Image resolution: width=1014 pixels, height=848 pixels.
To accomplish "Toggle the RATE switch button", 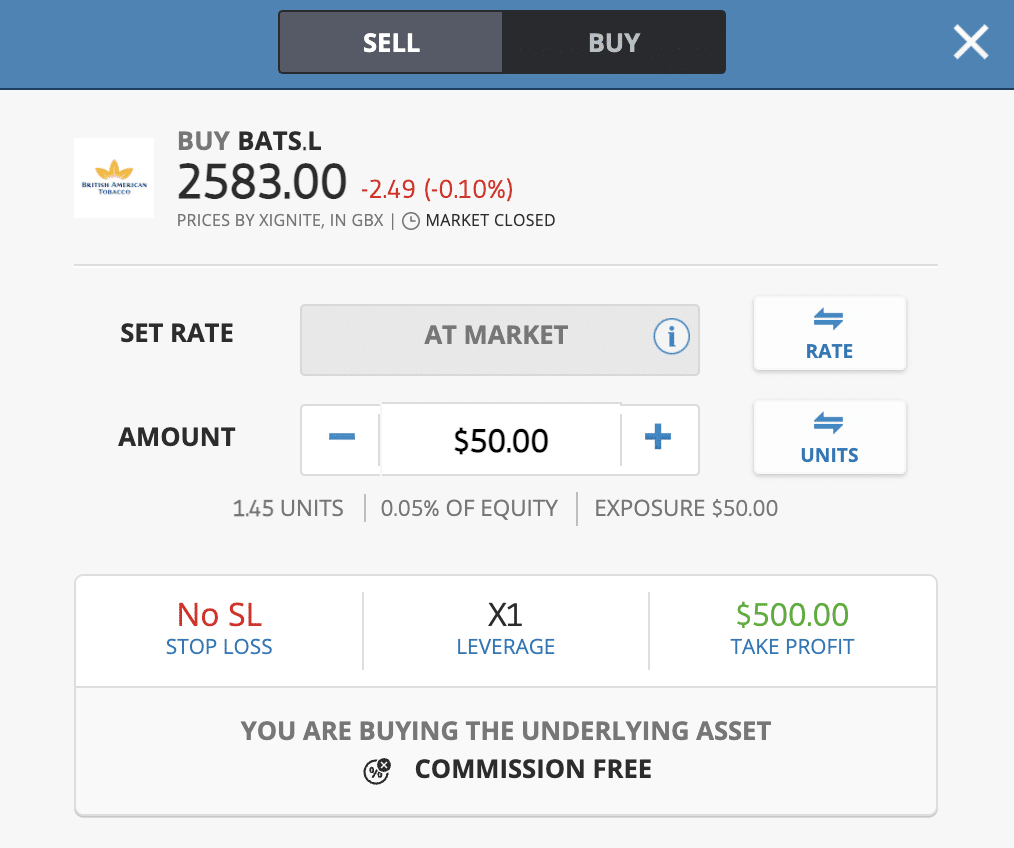I will tap(829, 334).
